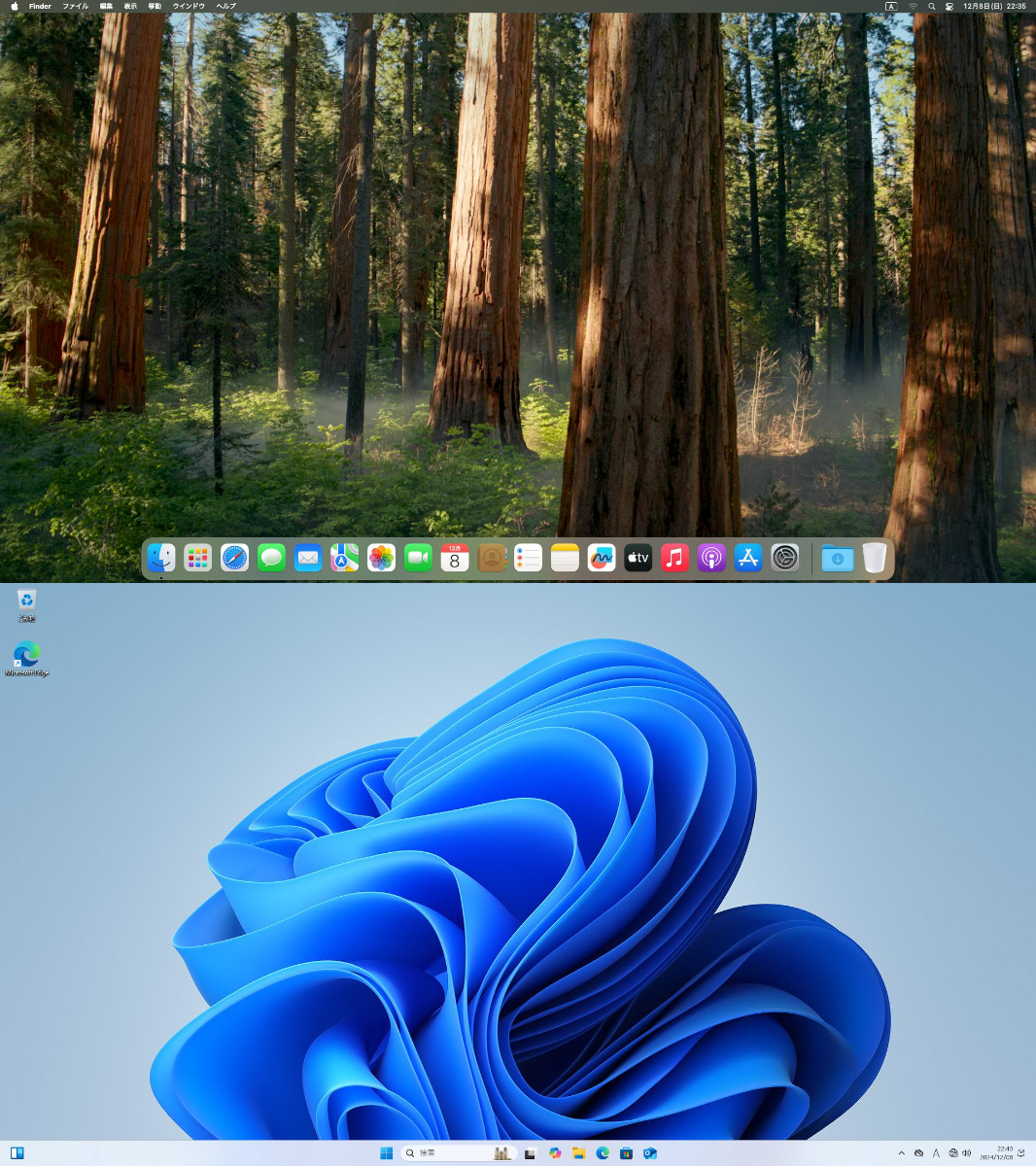Open Microsoft Store on the taskbar
The height and width of the screenshot is (1166, 1036).
pos(627,1153)
